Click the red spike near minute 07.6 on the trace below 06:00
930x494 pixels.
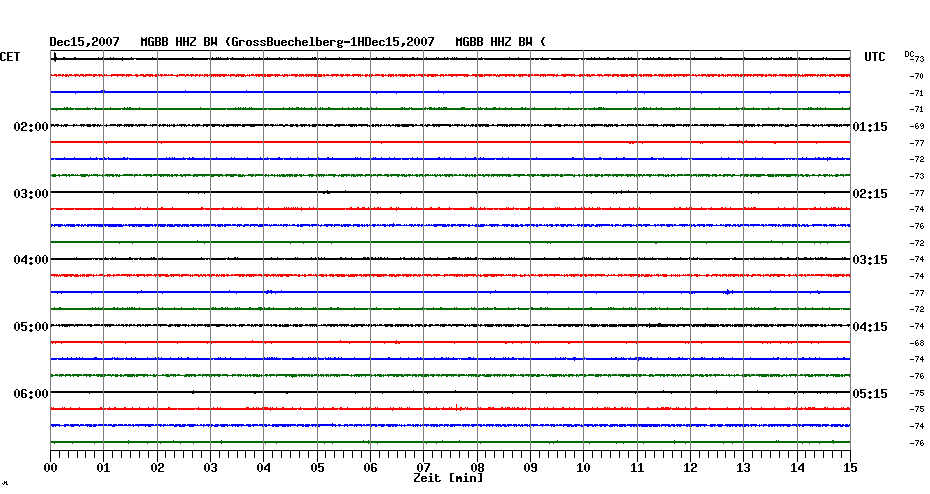point(457,407)
